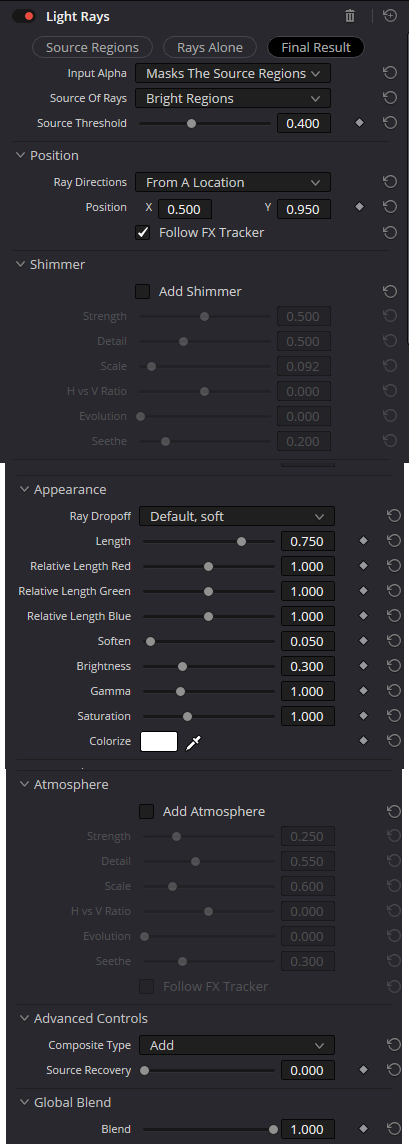Reset the Gamma value
This screenshot has width=409, height=1144.
pos(394,690)
